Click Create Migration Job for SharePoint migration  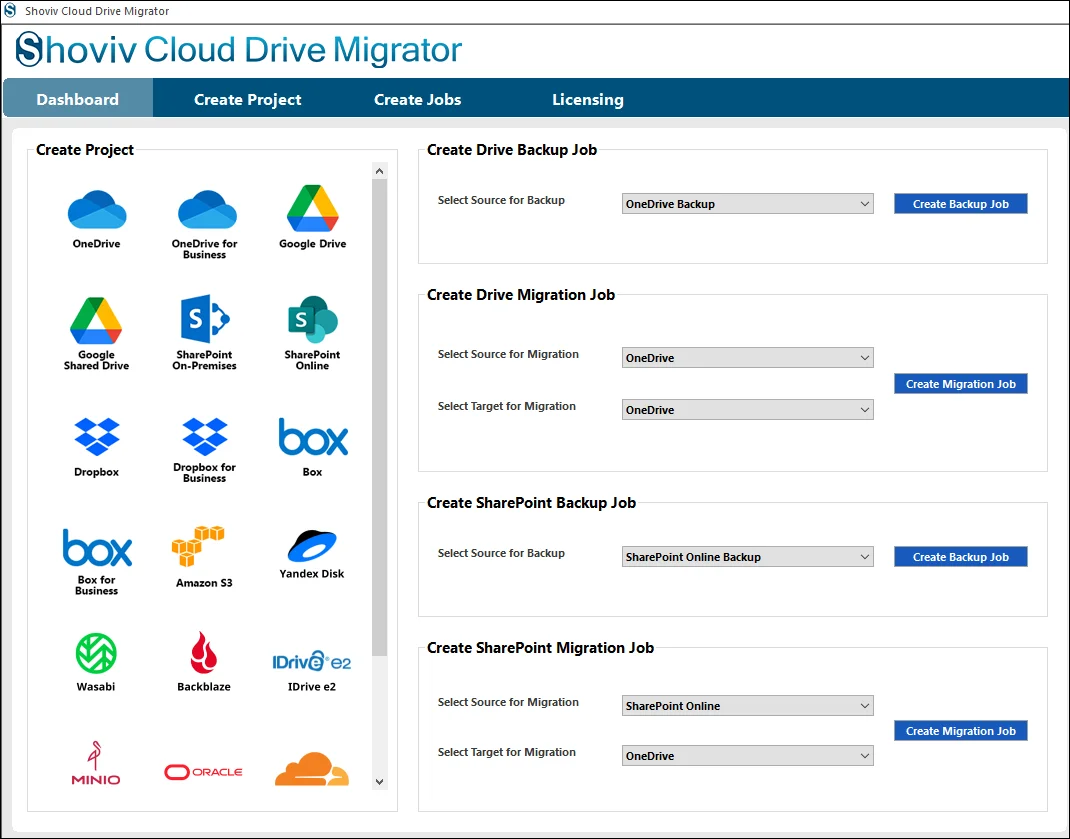pyautogui.click(x=961, y=730)
